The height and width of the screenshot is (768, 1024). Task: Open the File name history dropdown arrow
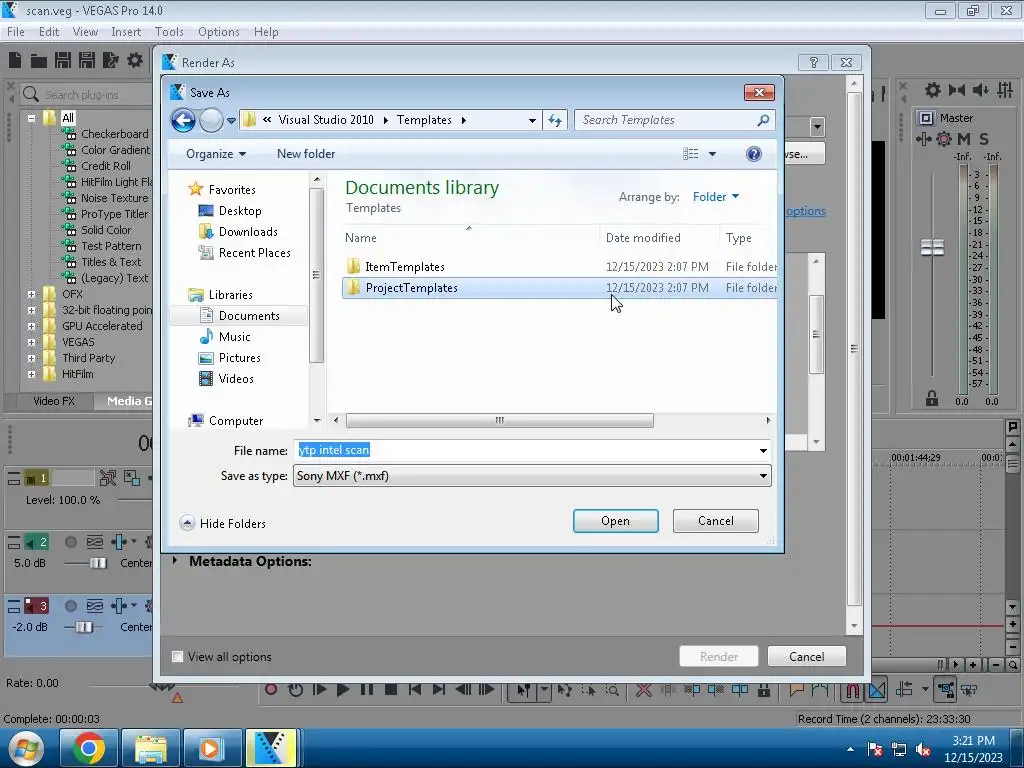pyautogui.click(x=763, y=451)
